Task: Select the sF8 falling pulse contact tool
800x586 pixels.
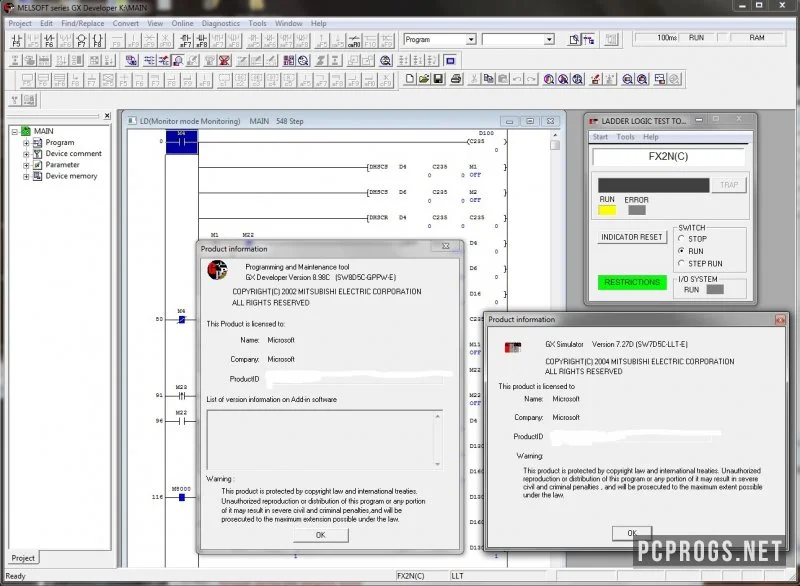Action: pyautogui.click(x=202, y=40)
